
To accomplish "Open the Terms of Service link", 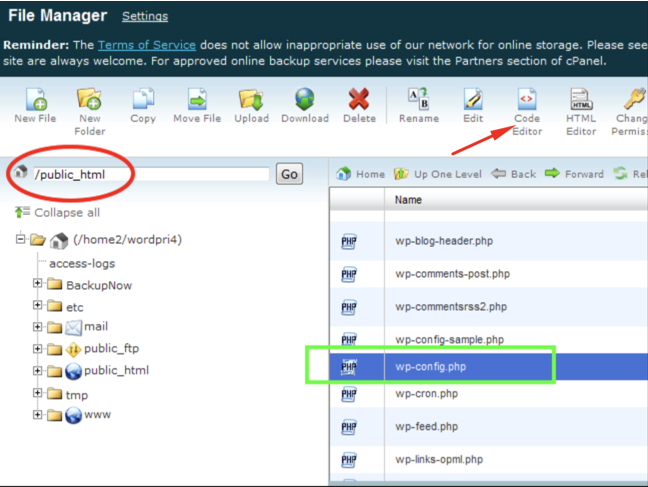I will pyautogui.click(x=147, y=45).
